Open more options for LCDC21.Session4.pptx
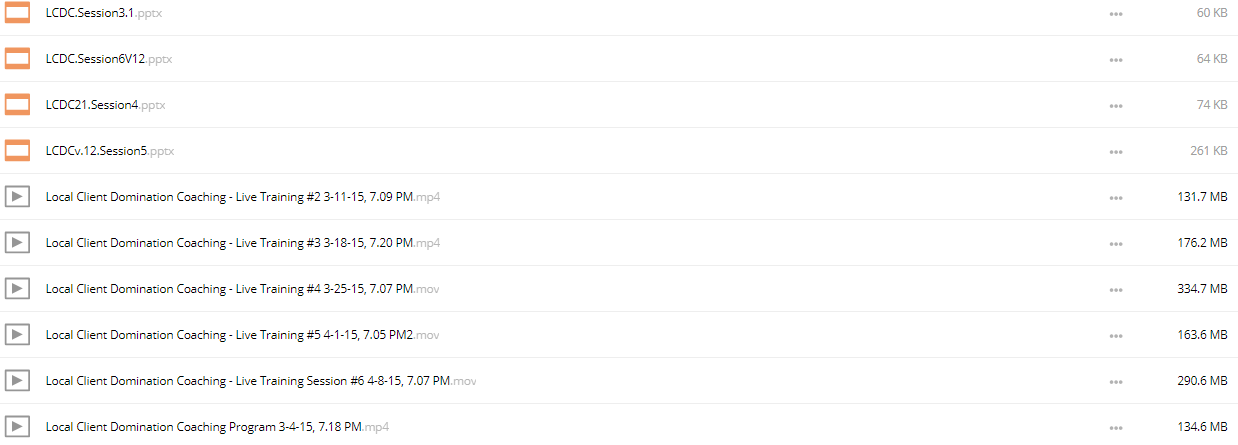Screen dimensions: 1238x445 [x=1115, y=106]
